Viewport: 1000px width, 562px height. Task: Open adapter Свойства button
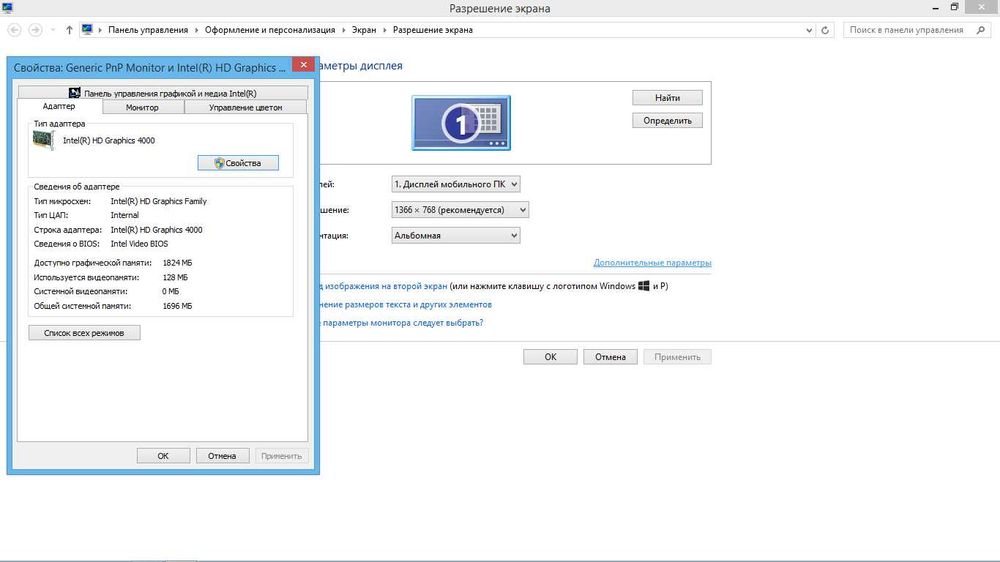pyautogui.click(x=238, y=163)
